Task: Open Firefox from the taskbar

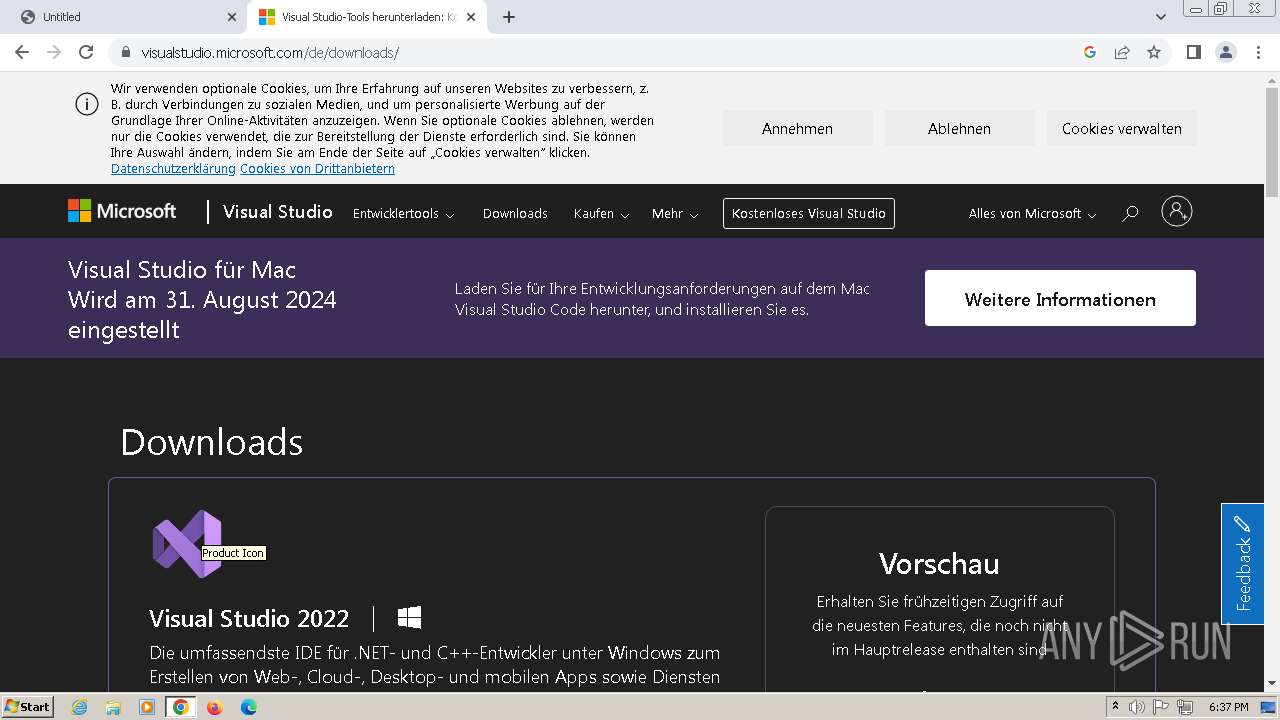Action: 214,707
